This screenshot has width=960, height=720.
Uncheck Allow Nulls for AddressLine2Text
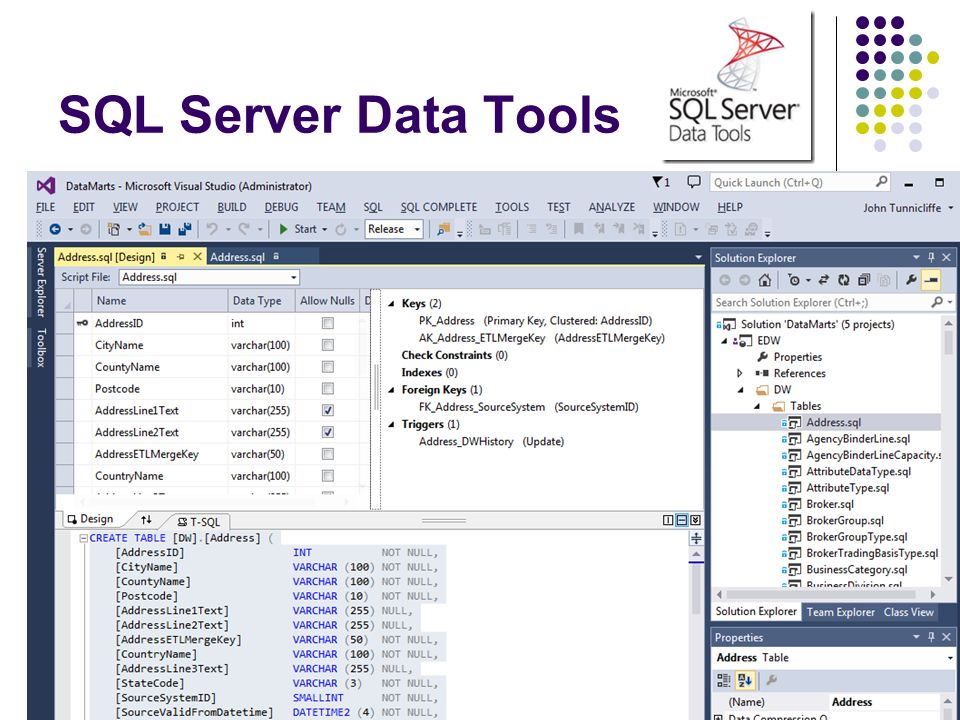click(328, 432)
